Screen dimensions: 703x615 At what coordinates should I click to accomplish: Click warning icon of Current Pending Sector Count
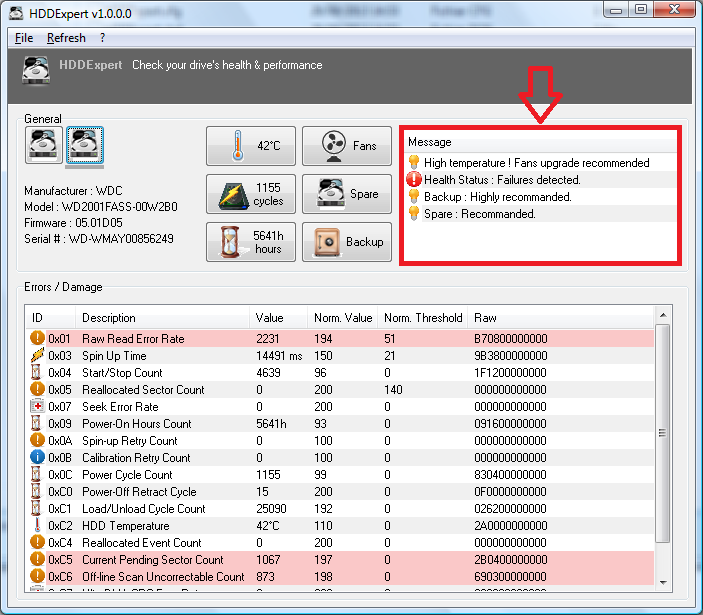point(37,559)
